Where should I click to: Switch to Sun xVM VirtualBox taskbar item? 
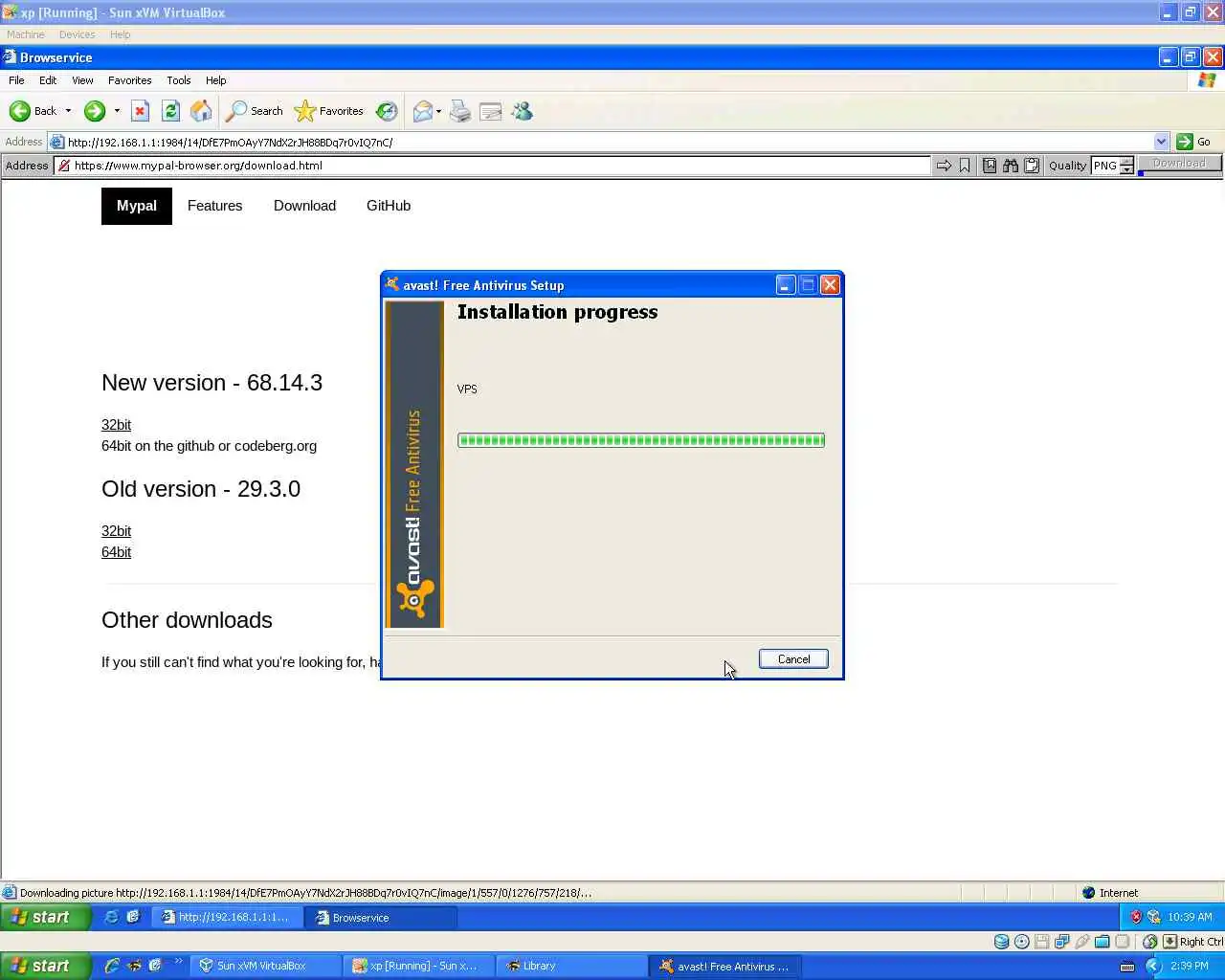tap(265, 966)
